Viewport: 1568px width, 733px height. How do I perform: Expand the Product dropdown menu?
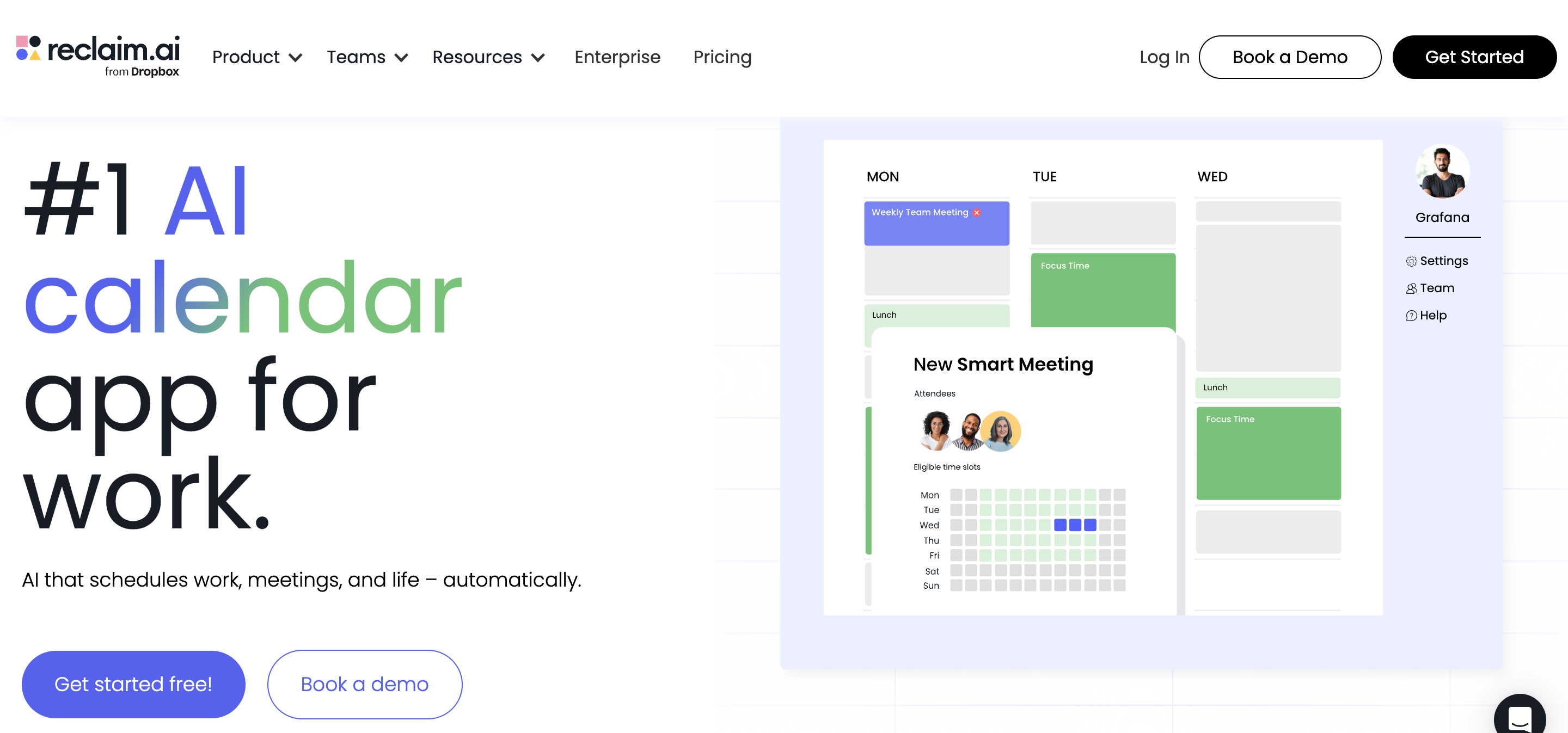coord(256,57)
